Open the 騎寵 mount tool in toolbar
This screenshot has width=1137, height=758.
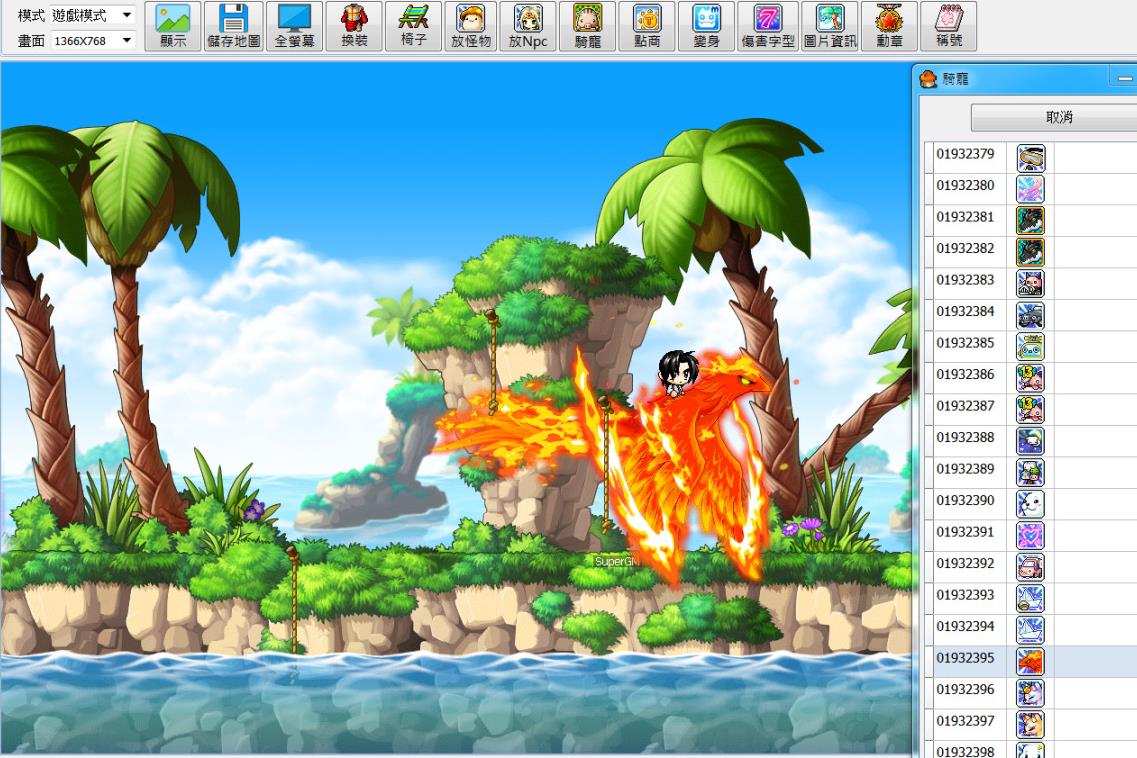coord(587,27)
